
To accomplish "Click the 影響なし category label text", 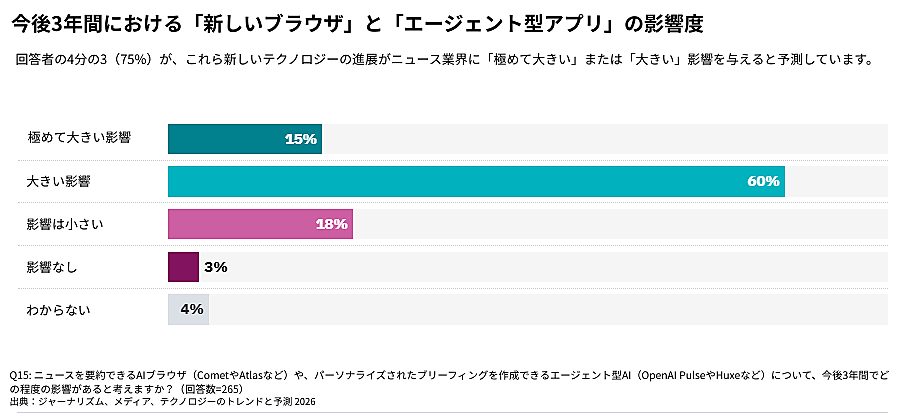I will click(52, 267).
